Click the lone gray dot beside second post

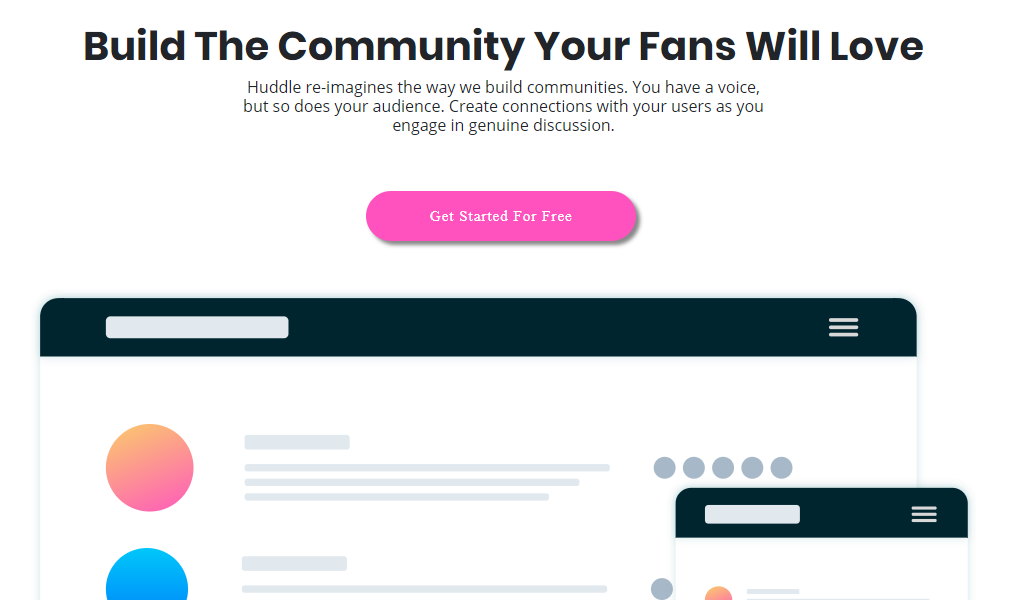(x=662, y=588)
